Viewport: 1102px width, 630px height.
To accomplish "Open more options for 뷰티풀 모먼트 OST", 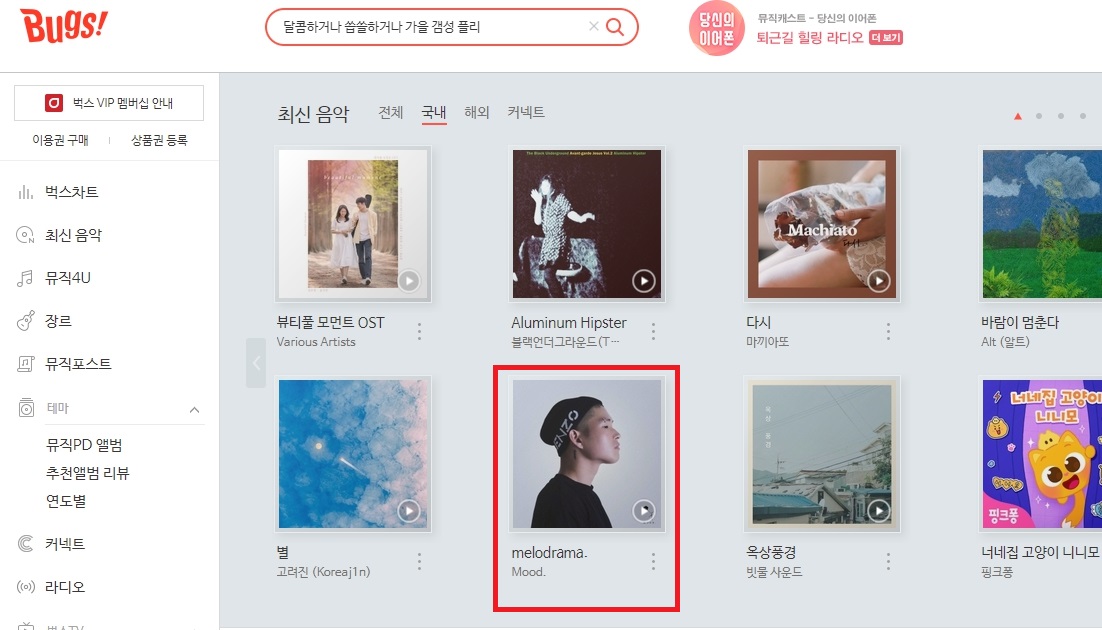I will coord(420,332).
